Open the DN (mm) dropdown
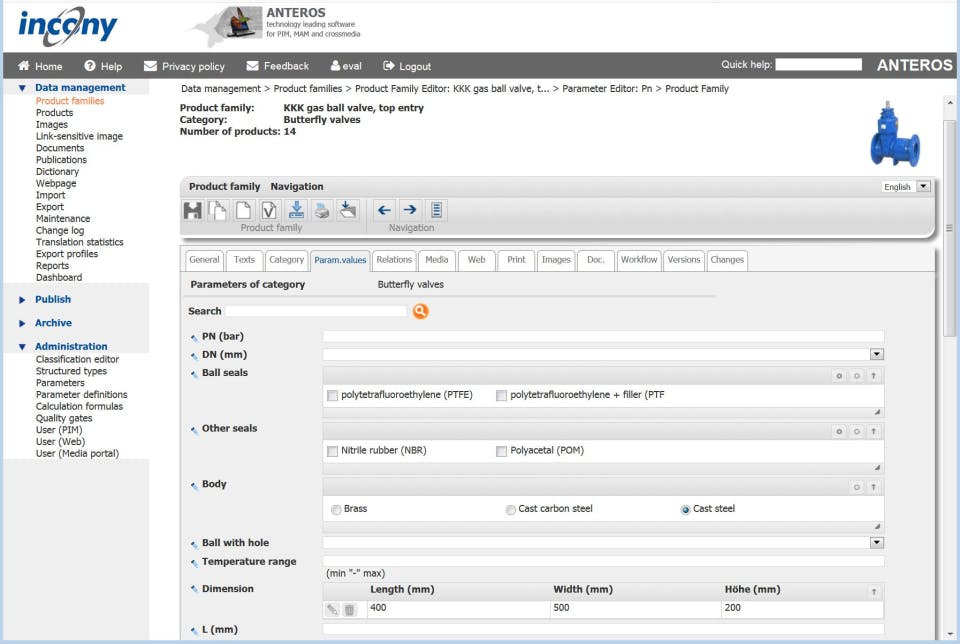This screenshot has height=644, width=960. point(877,354)
